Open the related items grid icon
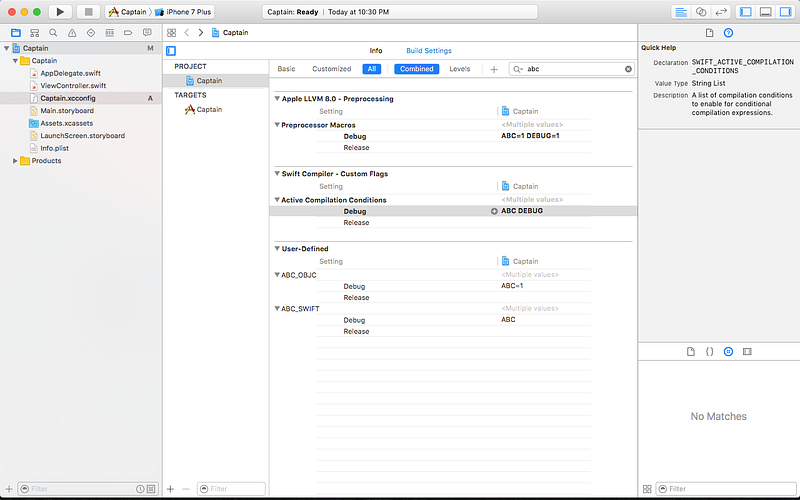Image resolution: width=800 pixels, height=500 pixels. pyautogui.click(x=171, y=33)
